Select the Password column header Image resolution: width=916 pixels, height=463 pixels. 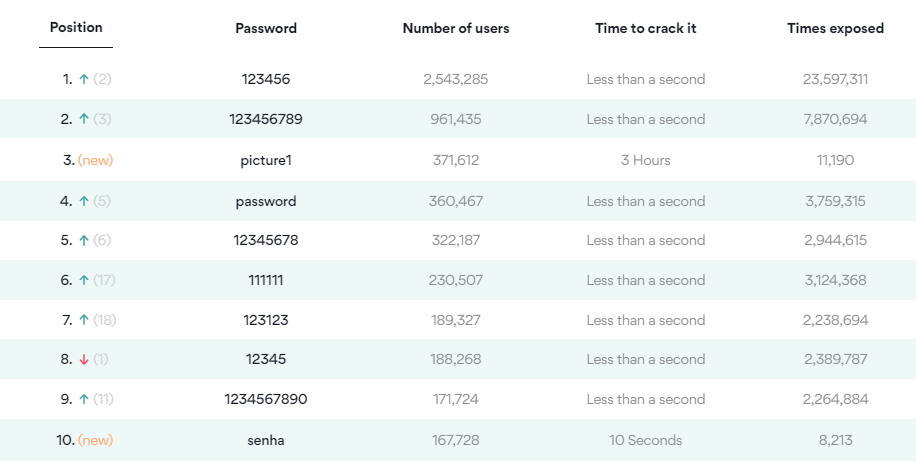[266, 29]
